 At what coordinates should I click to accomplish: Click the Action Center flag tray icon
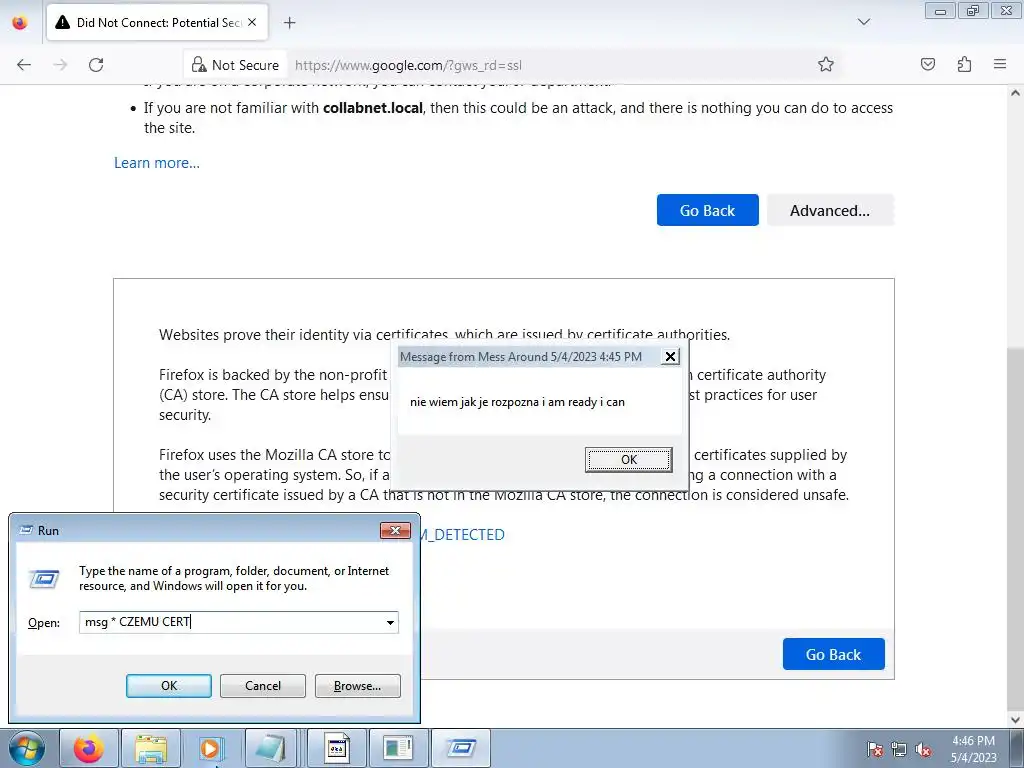tap(875, 749)
